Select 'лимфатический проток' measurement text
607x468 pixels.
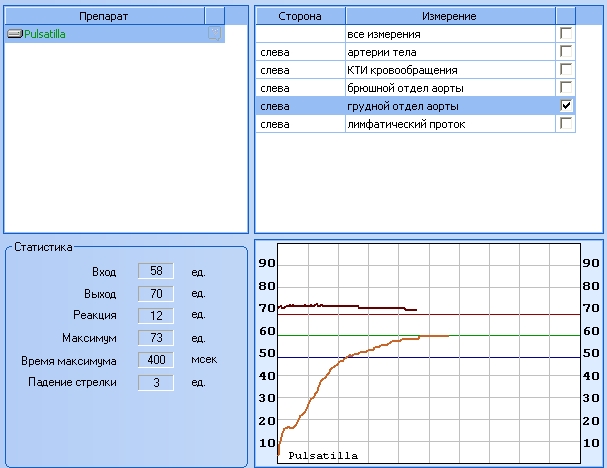click(x=406, y=124)
